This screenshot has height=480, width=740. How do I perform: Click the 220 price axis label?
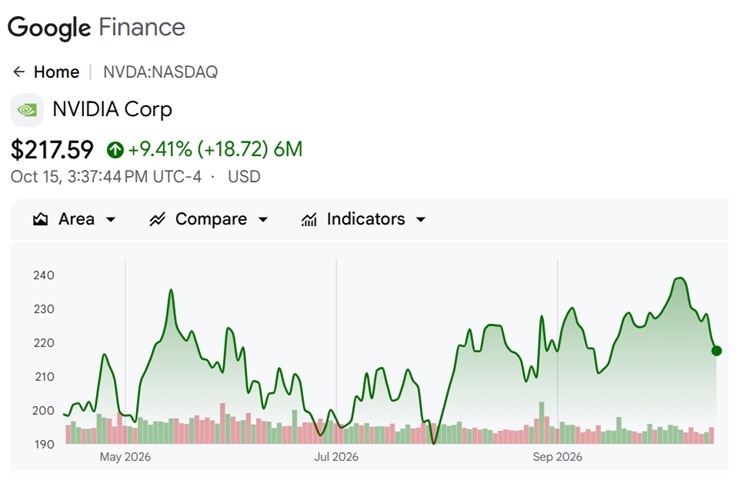(x=43, y=343)
